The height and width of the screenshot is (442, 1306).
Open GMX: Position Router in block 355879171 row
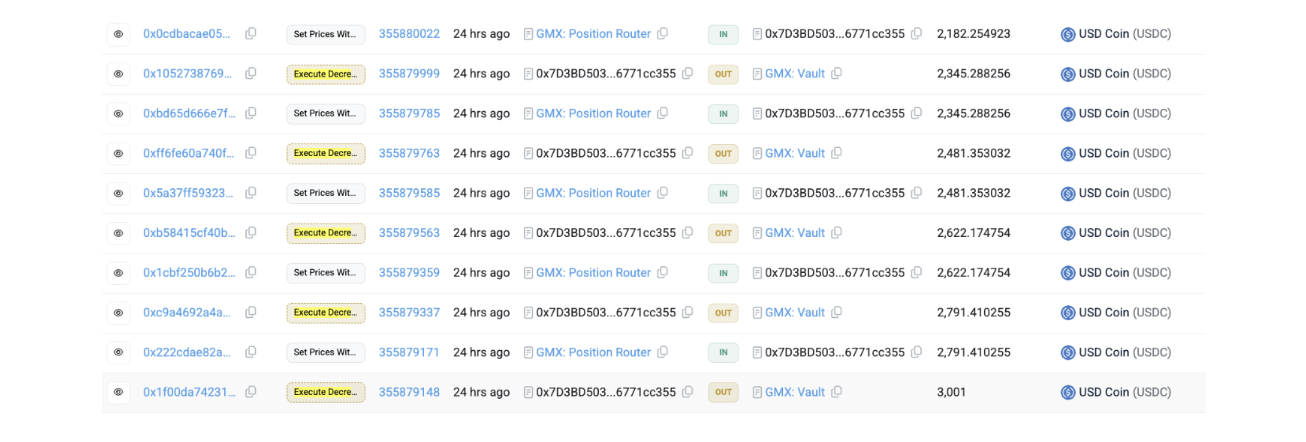[x=593, y=352]
